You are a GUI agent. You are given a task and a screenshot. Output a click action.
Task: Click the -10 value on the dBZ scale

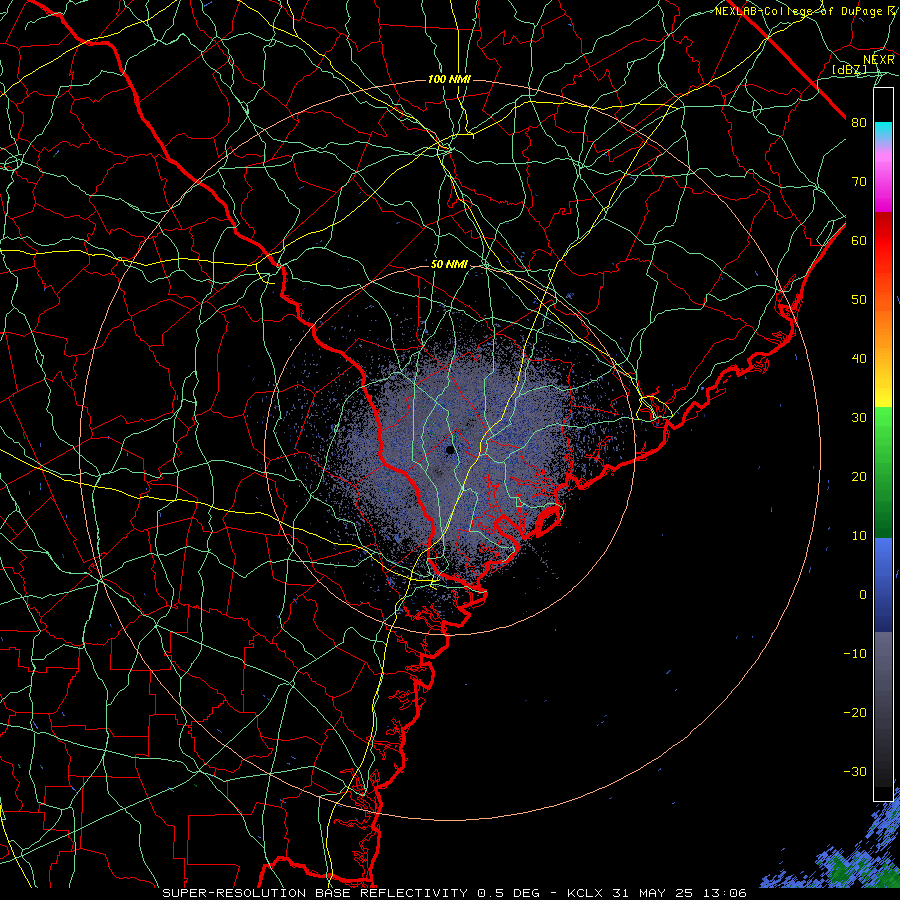[855, 654]
